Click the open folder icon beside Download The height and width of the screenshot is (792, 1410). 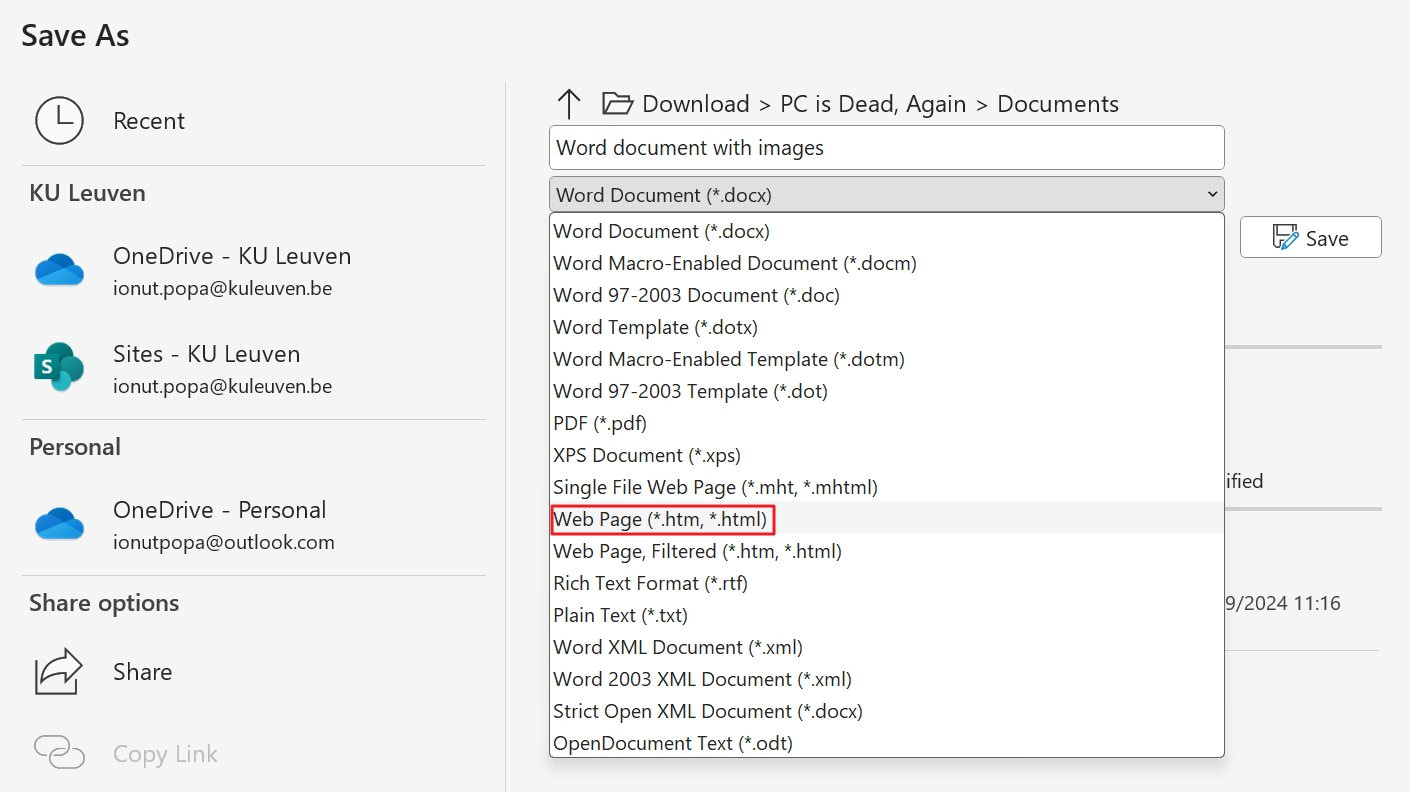pyautogui.click(x=618, y=103)
